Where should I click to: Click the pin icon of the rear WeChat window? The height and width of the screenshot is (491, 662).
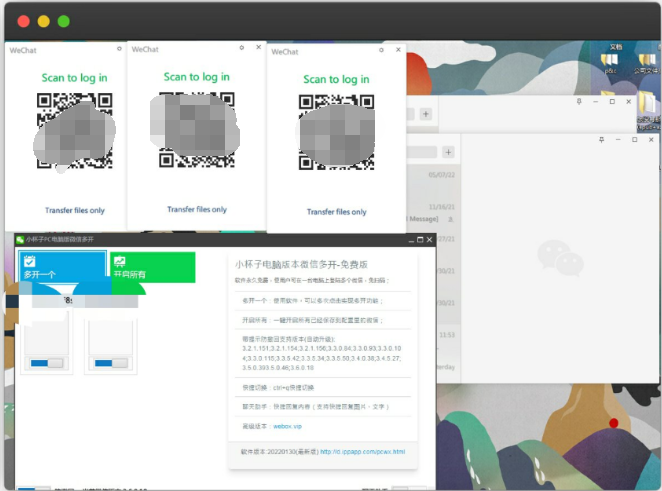pos(579,101)
